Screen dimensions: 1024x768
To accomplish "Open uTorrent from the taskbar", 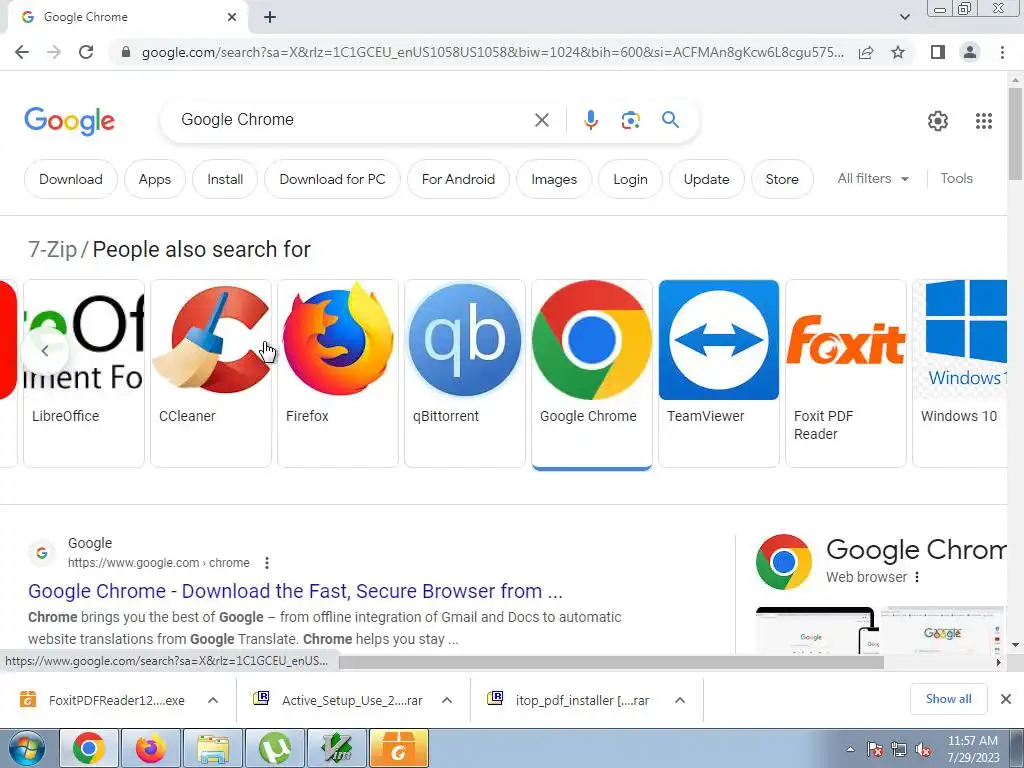I will [275, 748].
